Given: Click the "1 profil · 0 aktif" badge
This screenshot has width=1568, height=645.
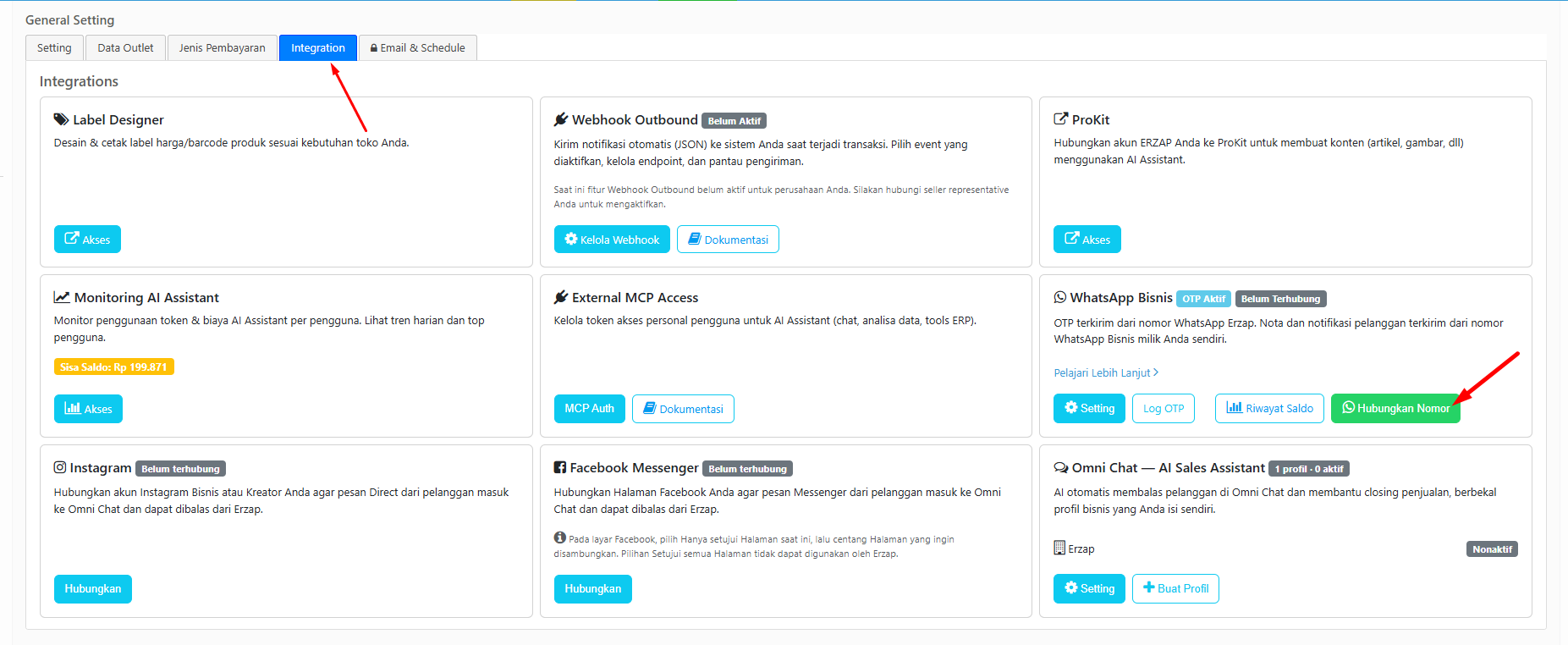Looking at the screenshot, I should (x=1309, y=469).
